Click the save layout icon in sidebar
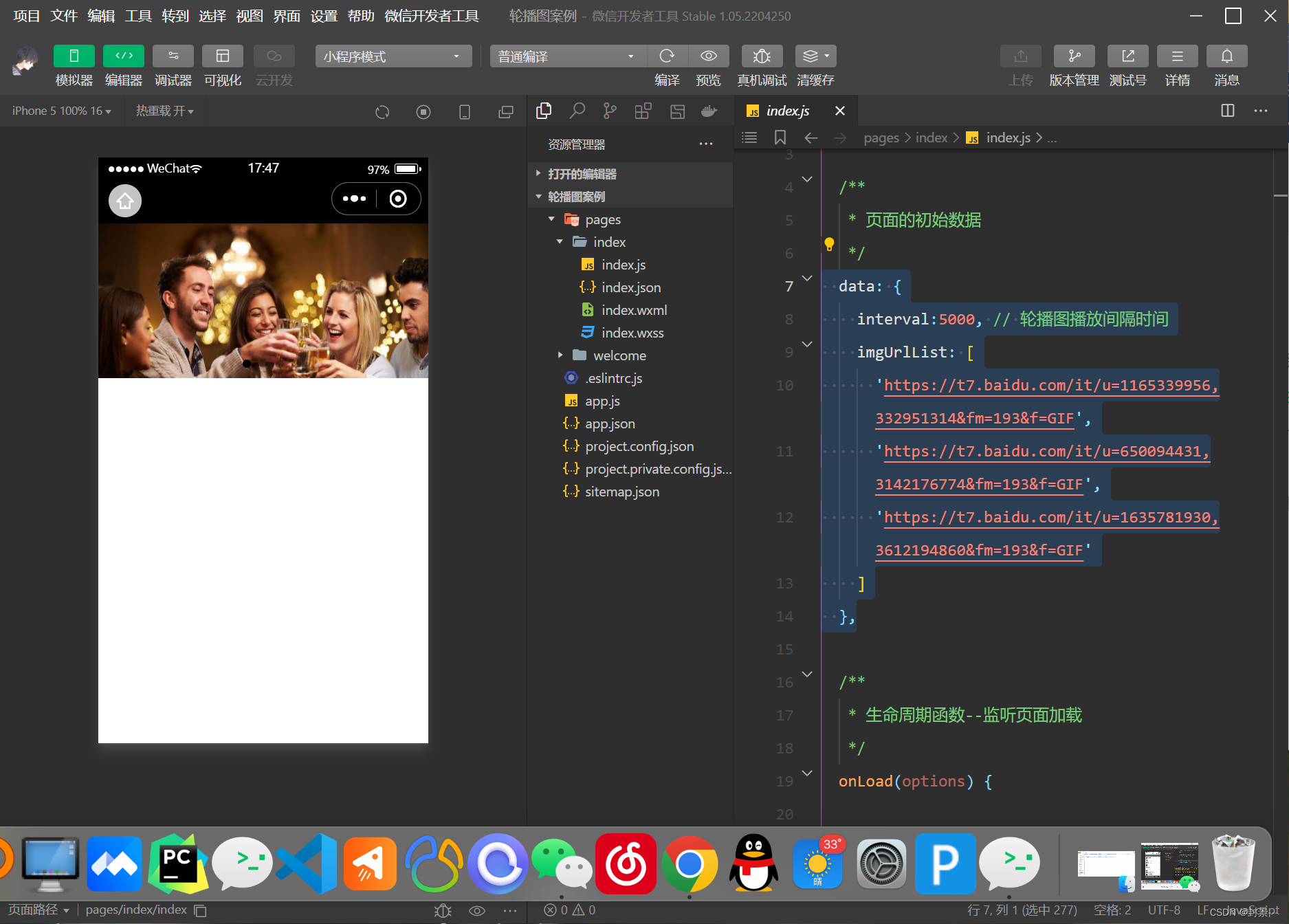The width and height of the screenshot is (1289, 924). [x=677, y=111]
